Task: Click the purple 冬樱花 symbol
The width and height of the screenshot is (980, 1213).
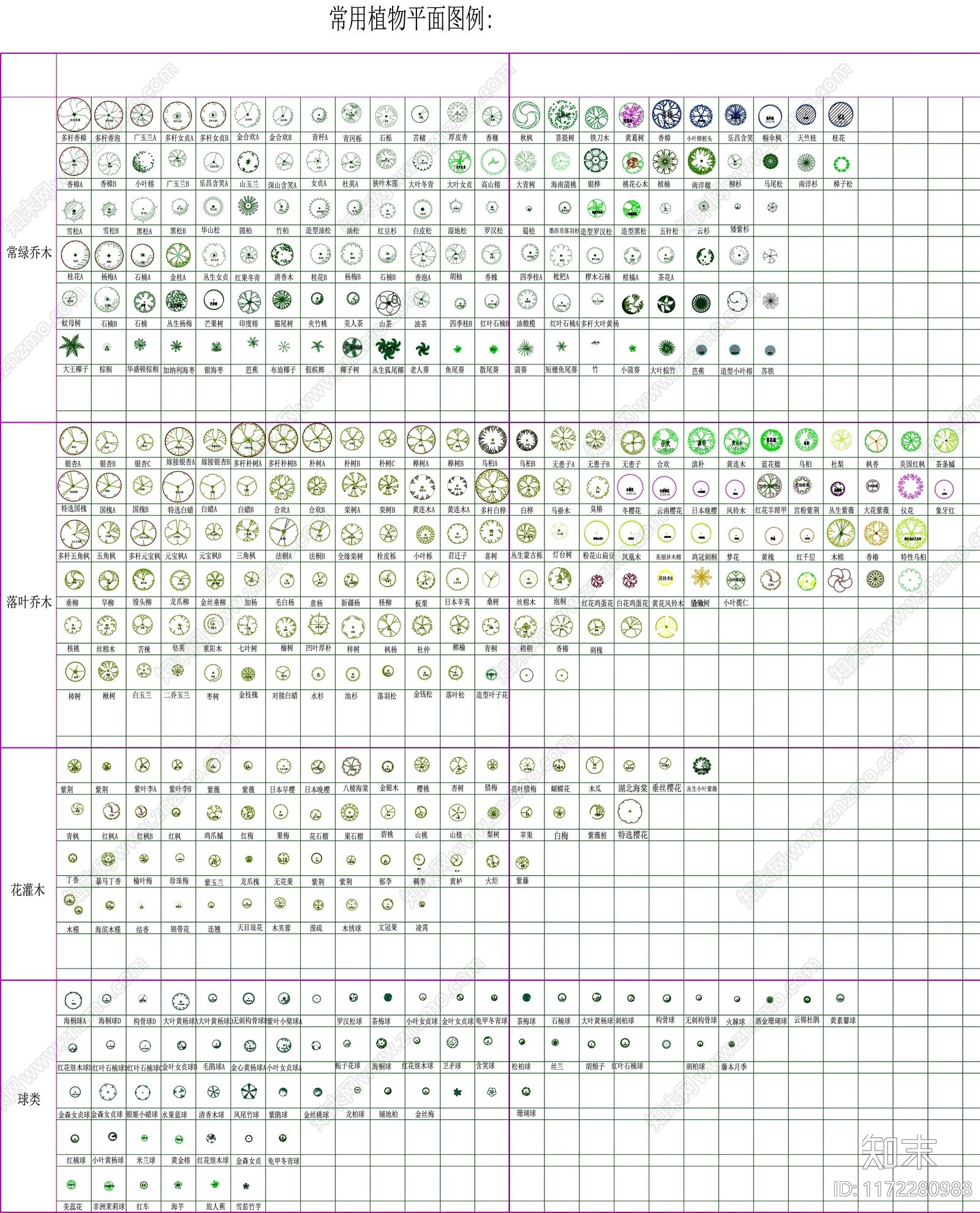Action: point(630,489)
